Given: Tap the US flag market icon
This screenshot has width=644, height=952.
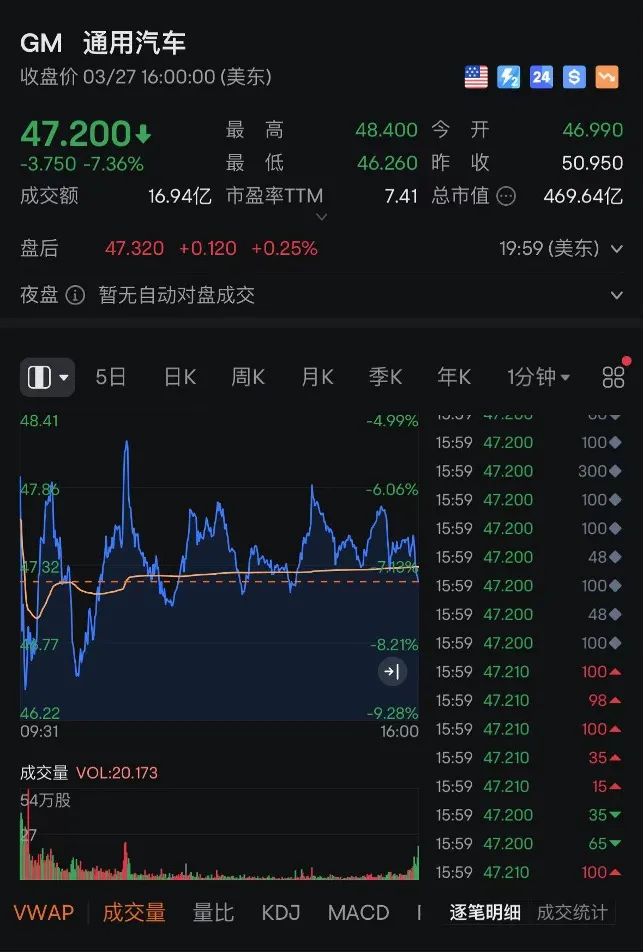Looking at the screenshot, I should click(476, 77).
